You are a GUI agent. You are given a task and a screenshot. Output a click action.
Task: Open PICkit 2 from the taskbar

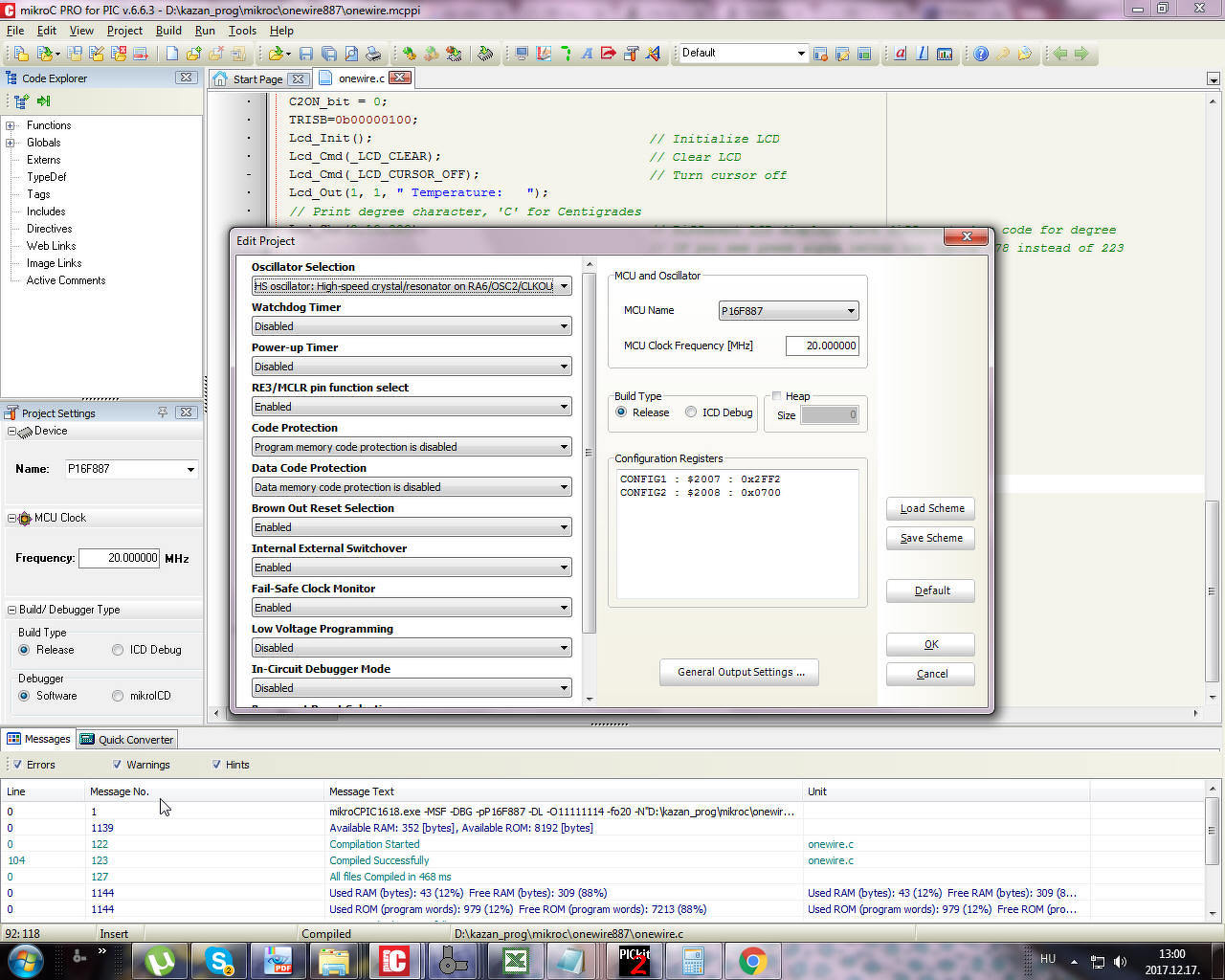pyautogui.click(x=635, y=960)
